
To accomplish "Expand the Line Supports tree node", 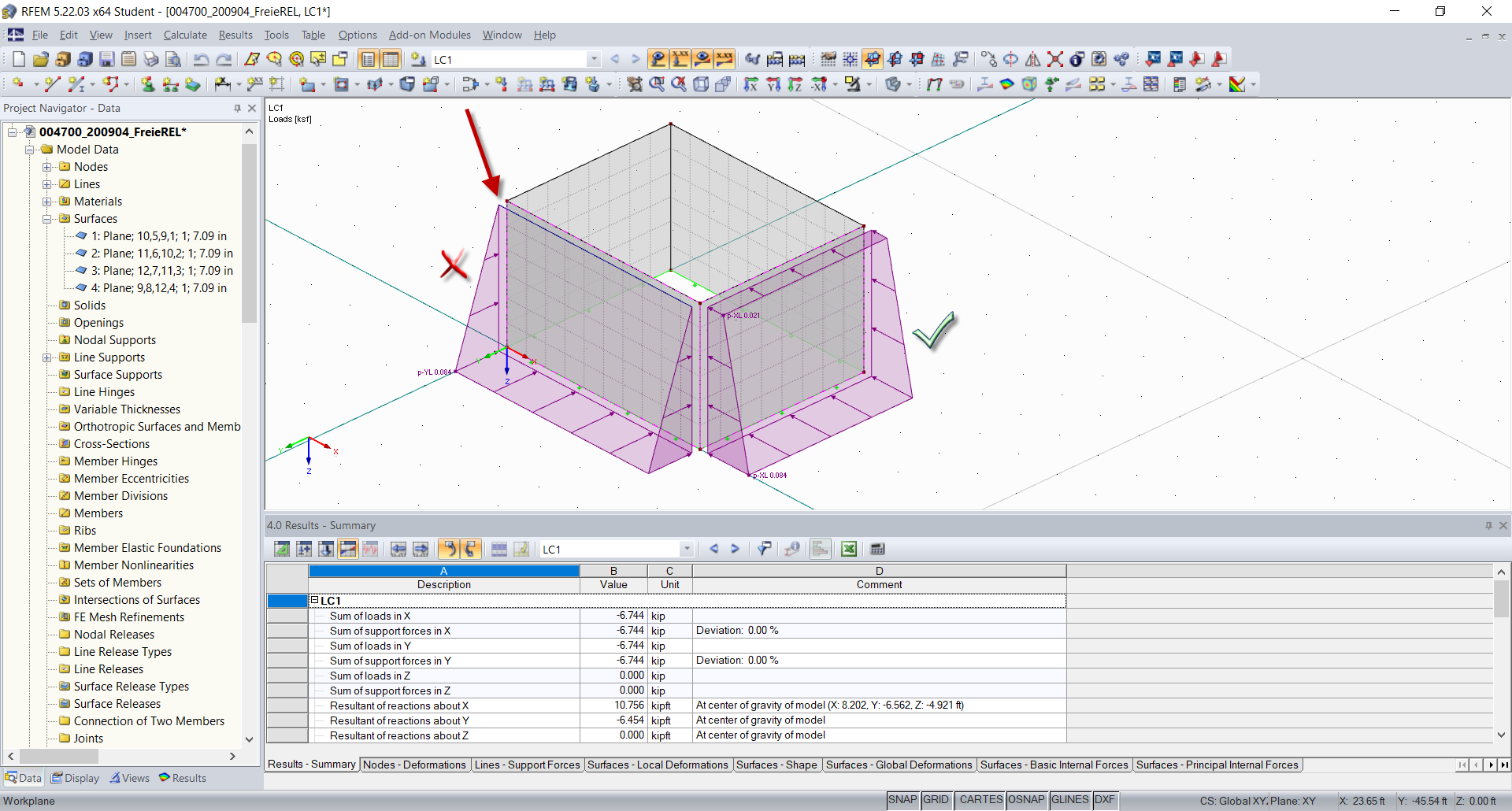I will pos(46,357).
